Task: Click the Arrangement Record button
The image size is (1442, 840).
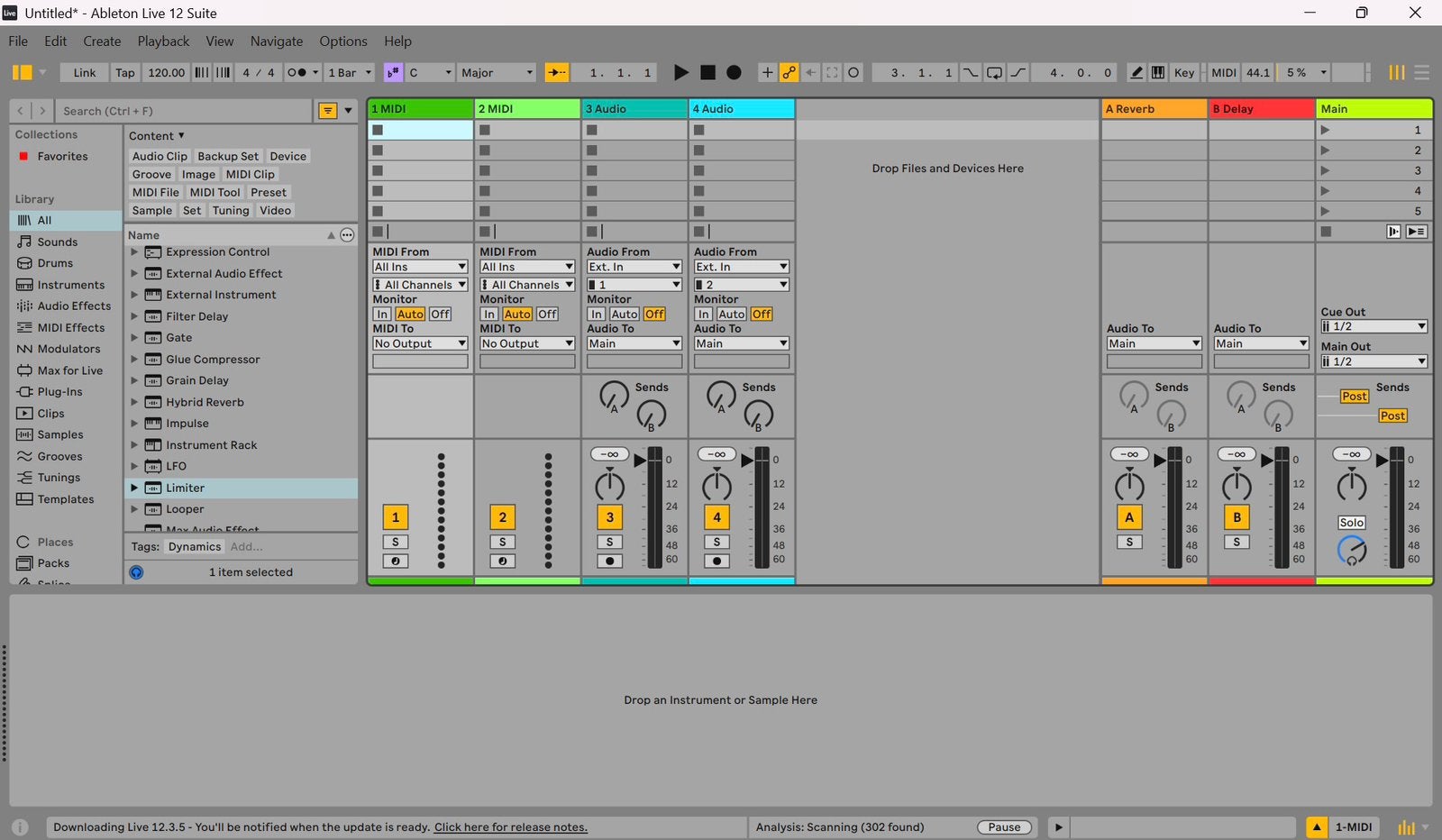Action: pyautogui.click(x=735, y=72)
